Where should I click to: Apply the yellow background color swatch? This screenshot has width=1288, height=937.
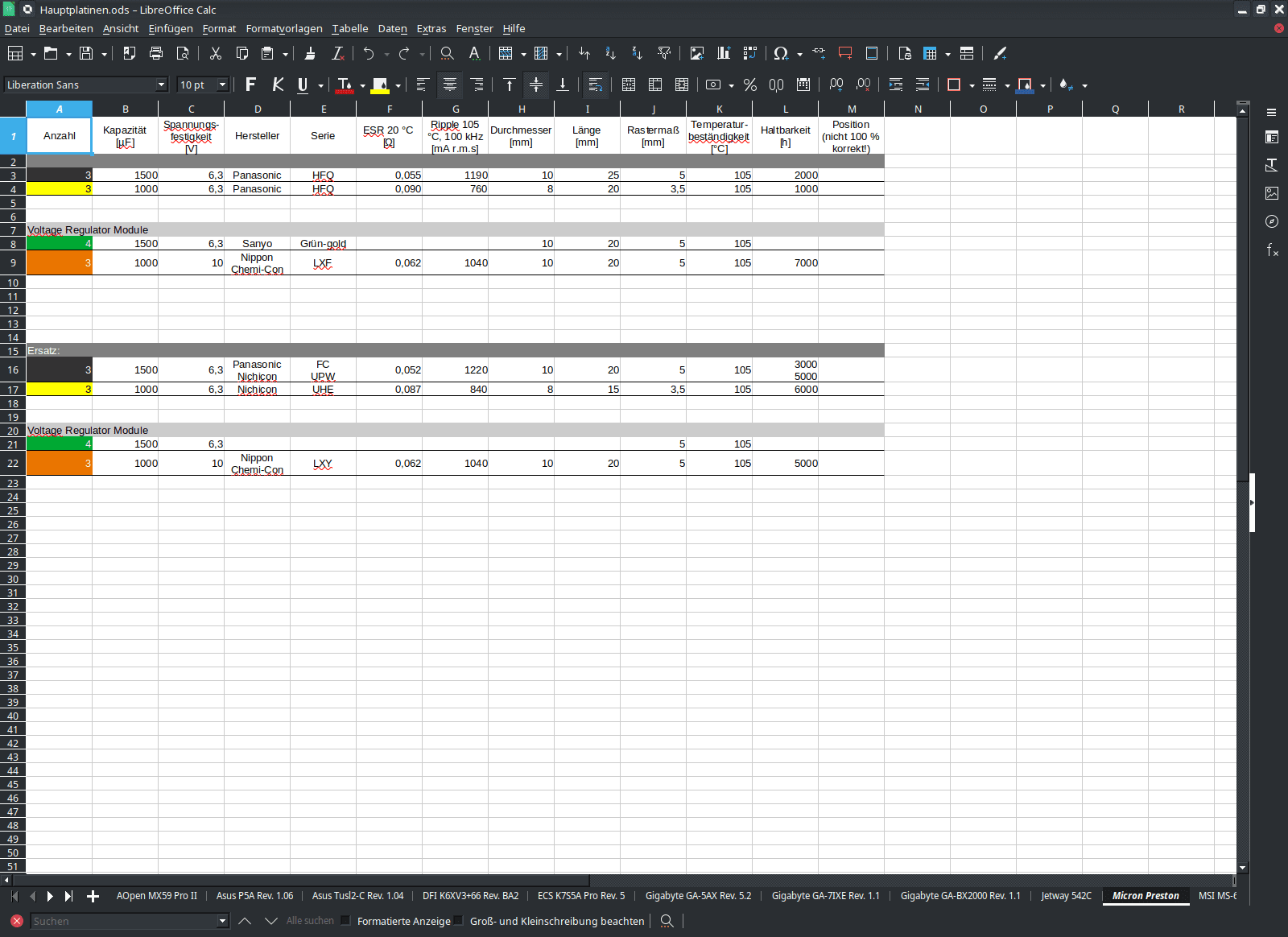click(x=380, y=85)
